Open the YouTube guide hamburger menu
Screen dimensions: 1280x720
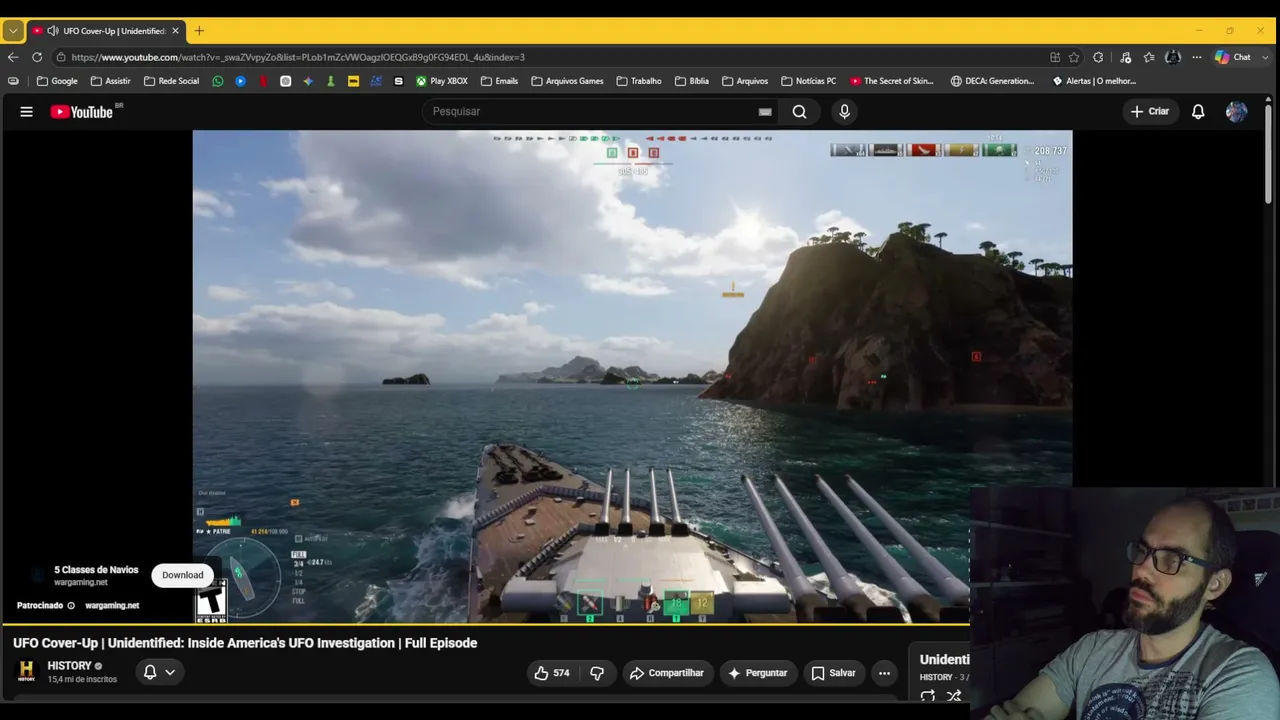[x=27, y=112]
